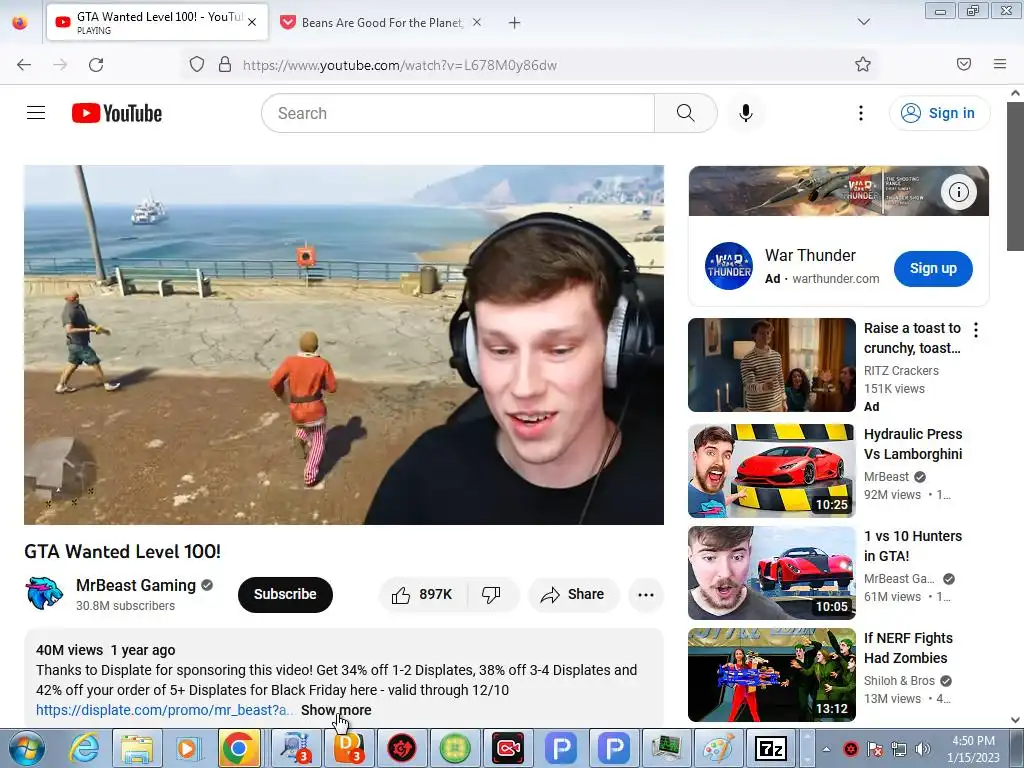Open Windows Explorer folder in taskbar

pyautogui.click(x=136, y=748)
